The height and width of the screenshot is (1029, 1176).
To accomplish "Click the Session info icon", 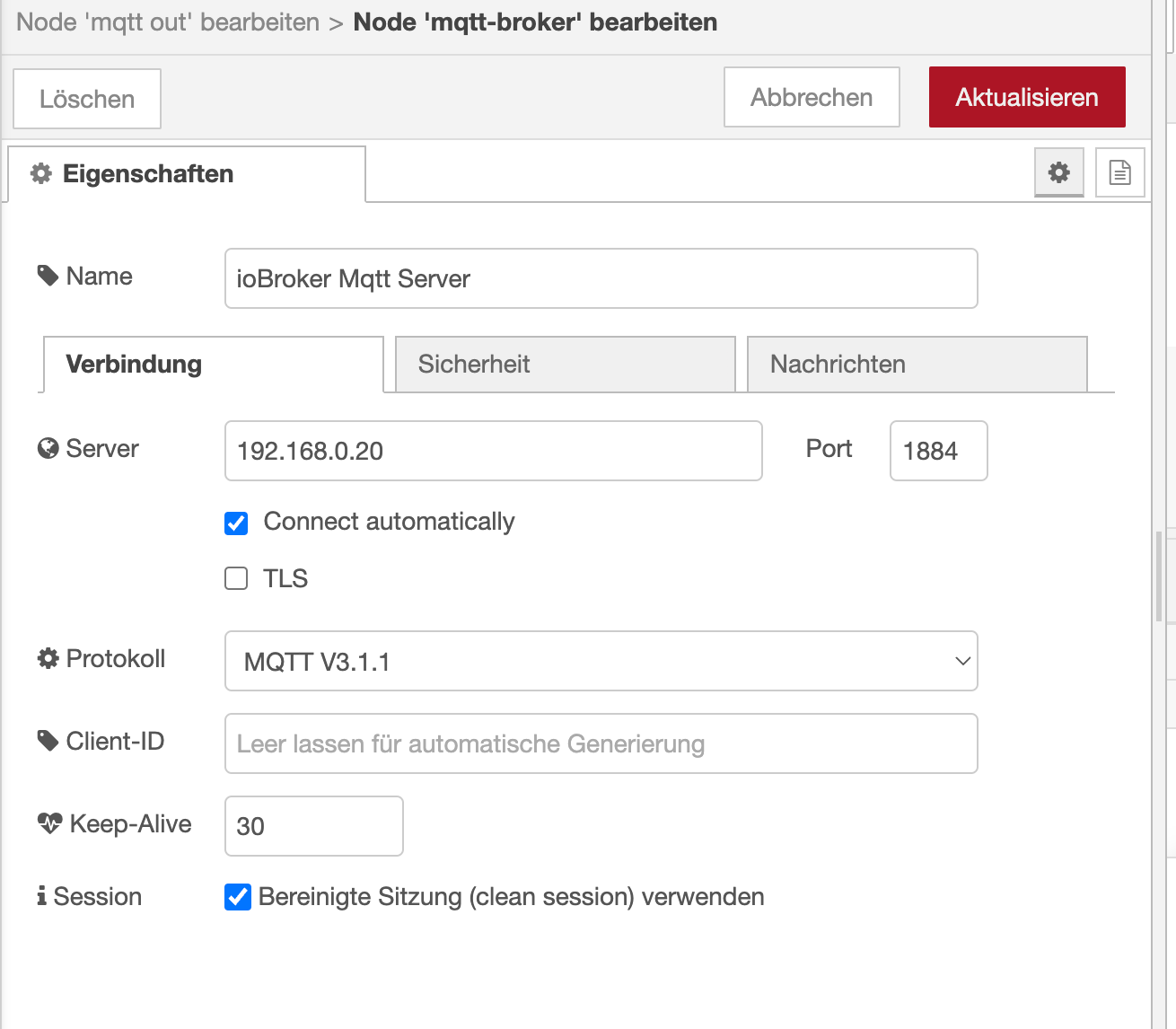I will pyautogui.click(x=41, y=896).
